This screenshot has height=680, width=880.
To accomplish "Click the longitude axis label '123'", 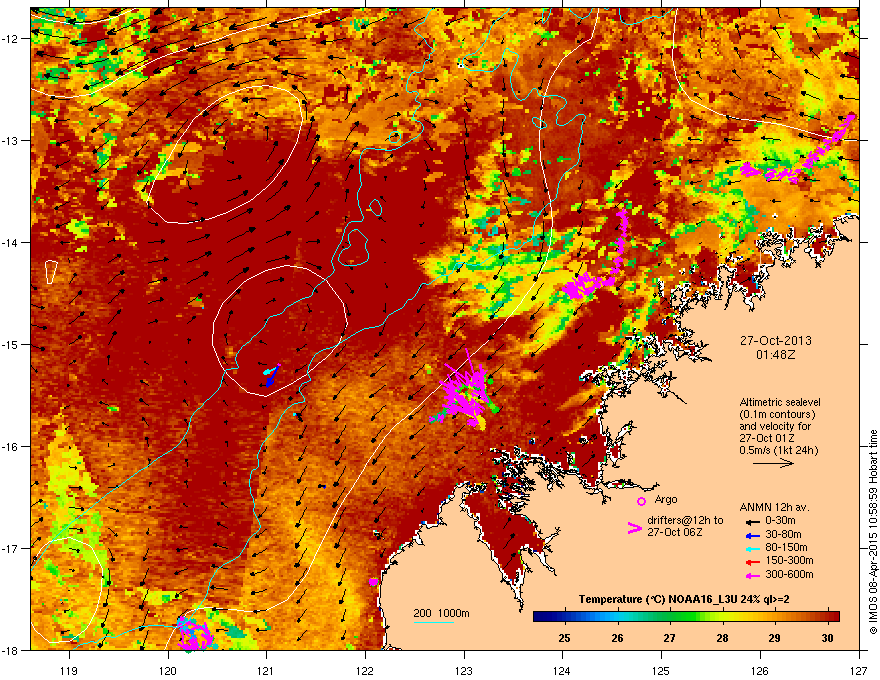I will (x=464, y=670).
